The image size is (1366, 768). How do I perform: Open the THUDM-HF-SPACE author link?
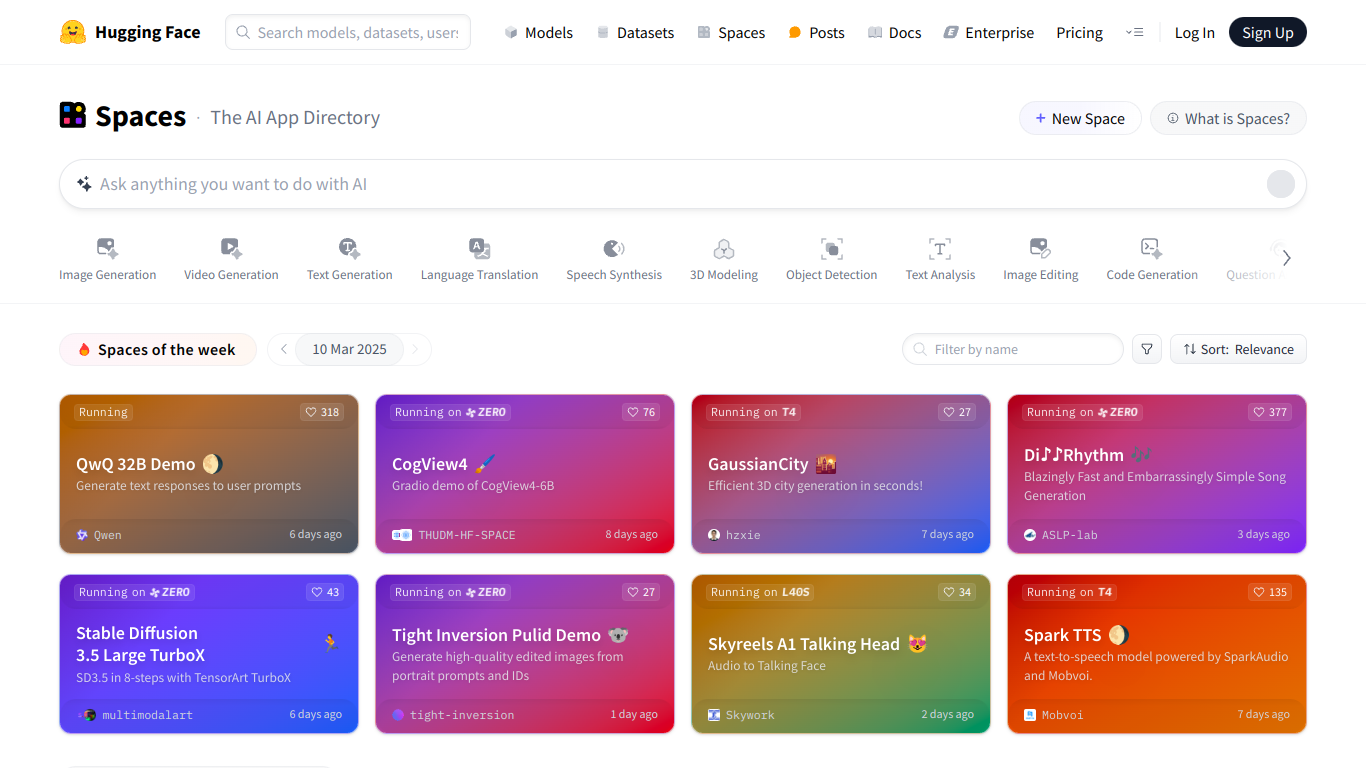coord(455,535)
